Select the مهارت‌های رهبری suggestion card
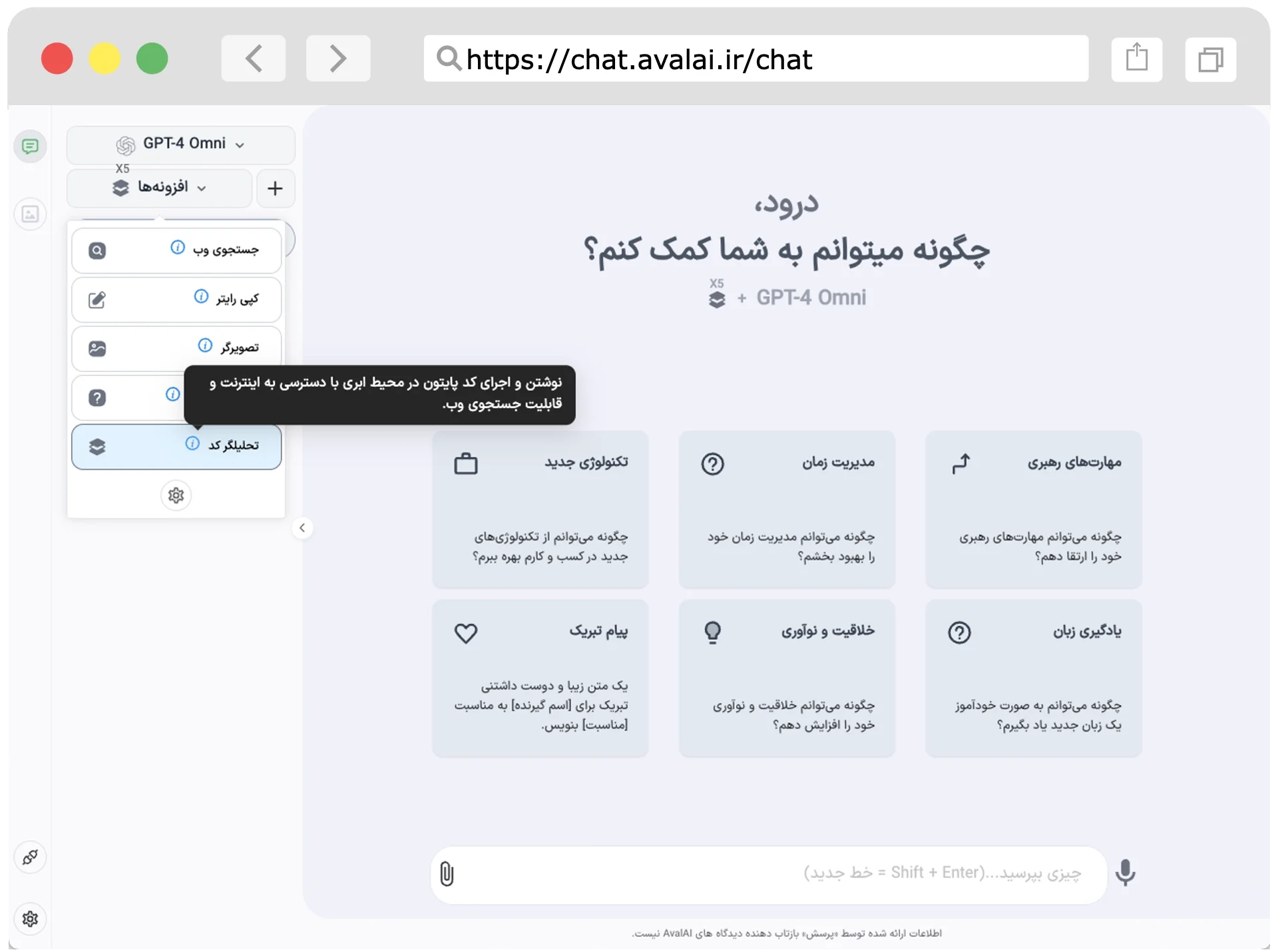This screenshot has height=952, width=1278. pyautogui.click(x=1034, y=509)
